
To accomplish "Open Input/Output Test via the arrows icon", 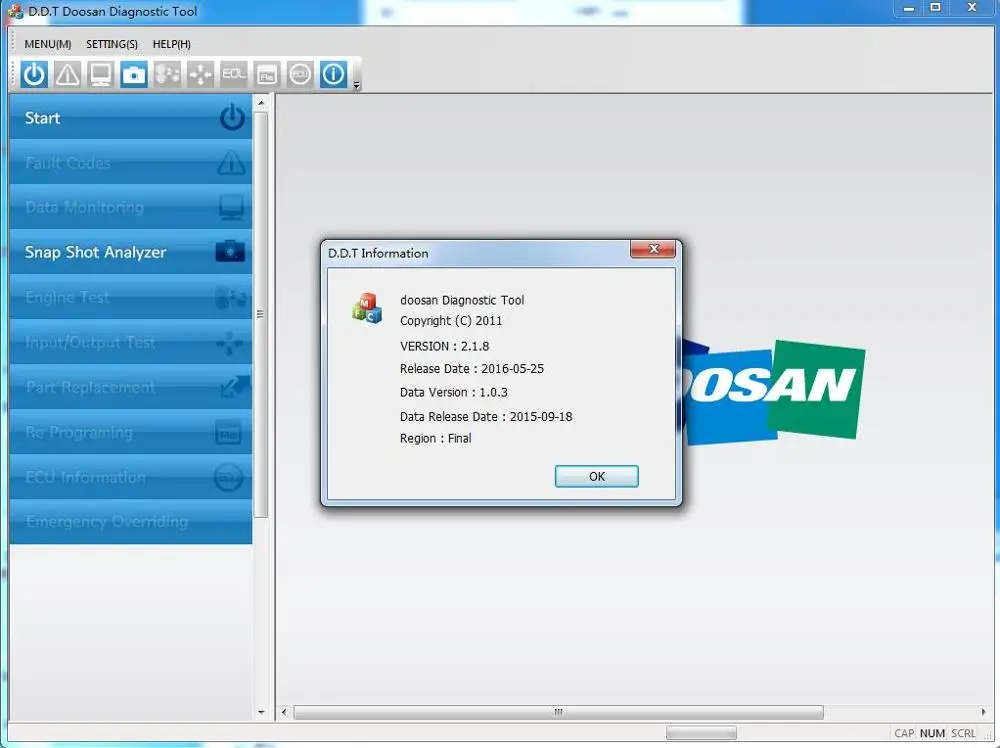I will (x=200, y=74).
